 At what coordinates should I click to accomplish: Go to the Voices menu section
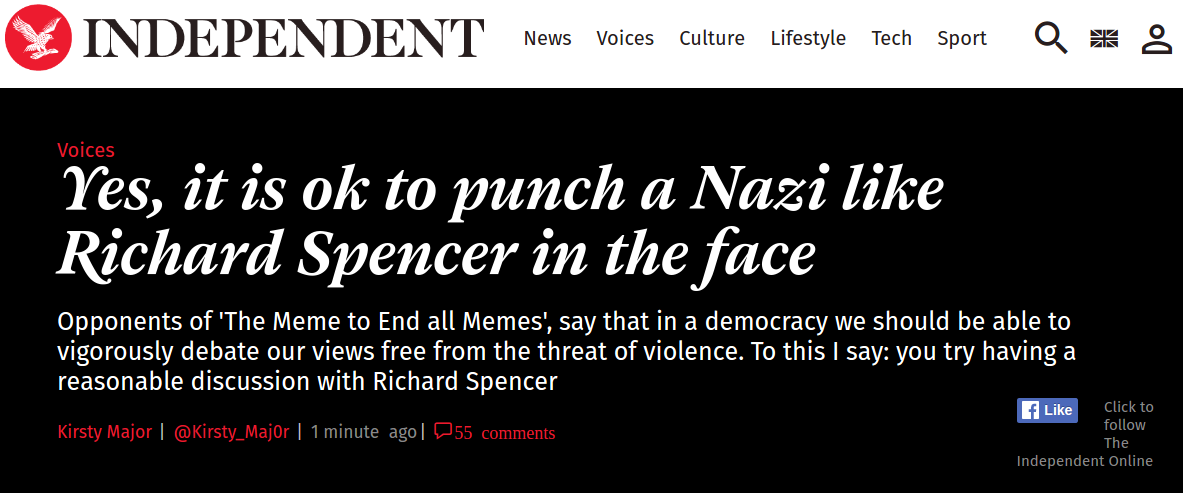tap(625, 38)
